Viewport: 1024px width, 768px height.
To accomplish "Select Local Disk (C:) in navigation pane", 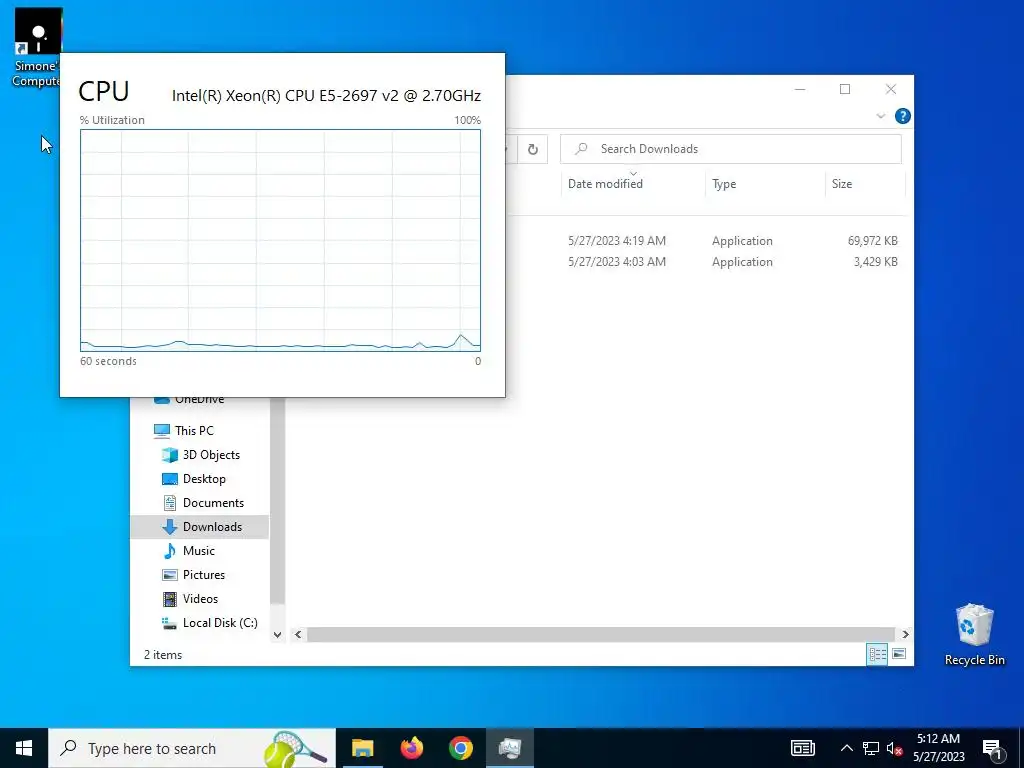I will pos(219,623).
